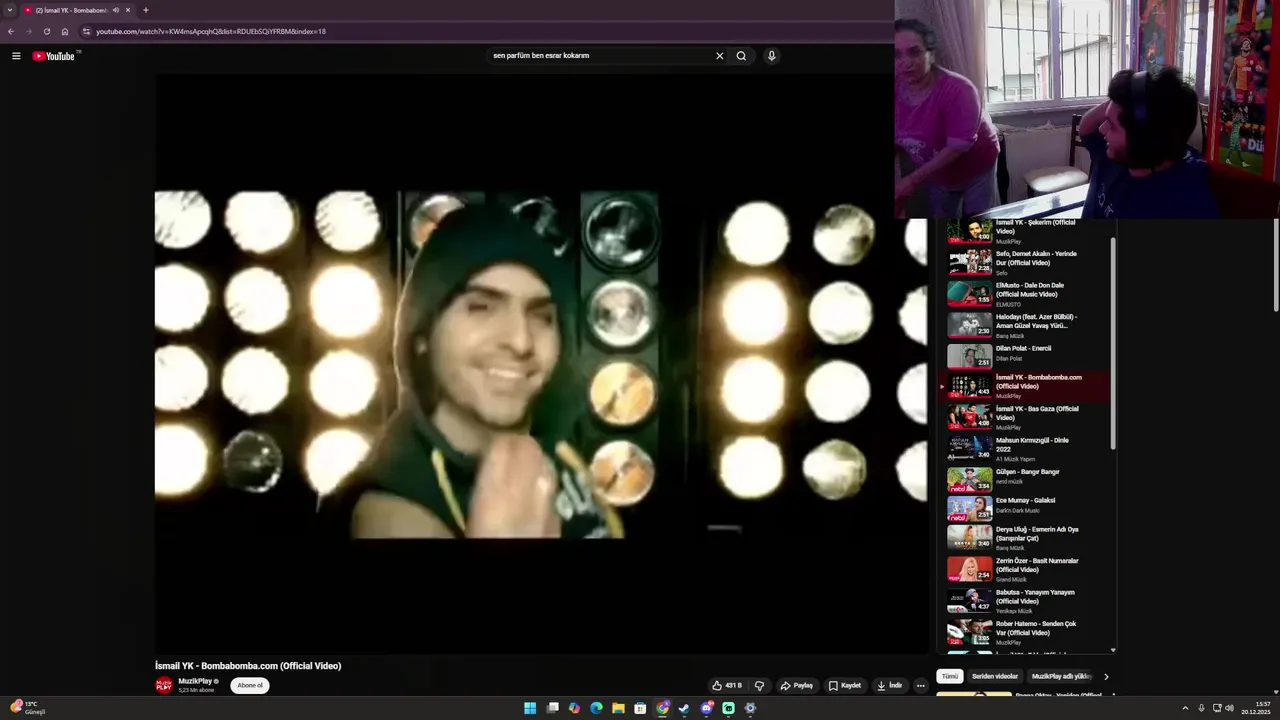The height and width of the screenshot is (720, 1280).
Task: Go back with the browser back arrow
Action: (x=11, y=31)
